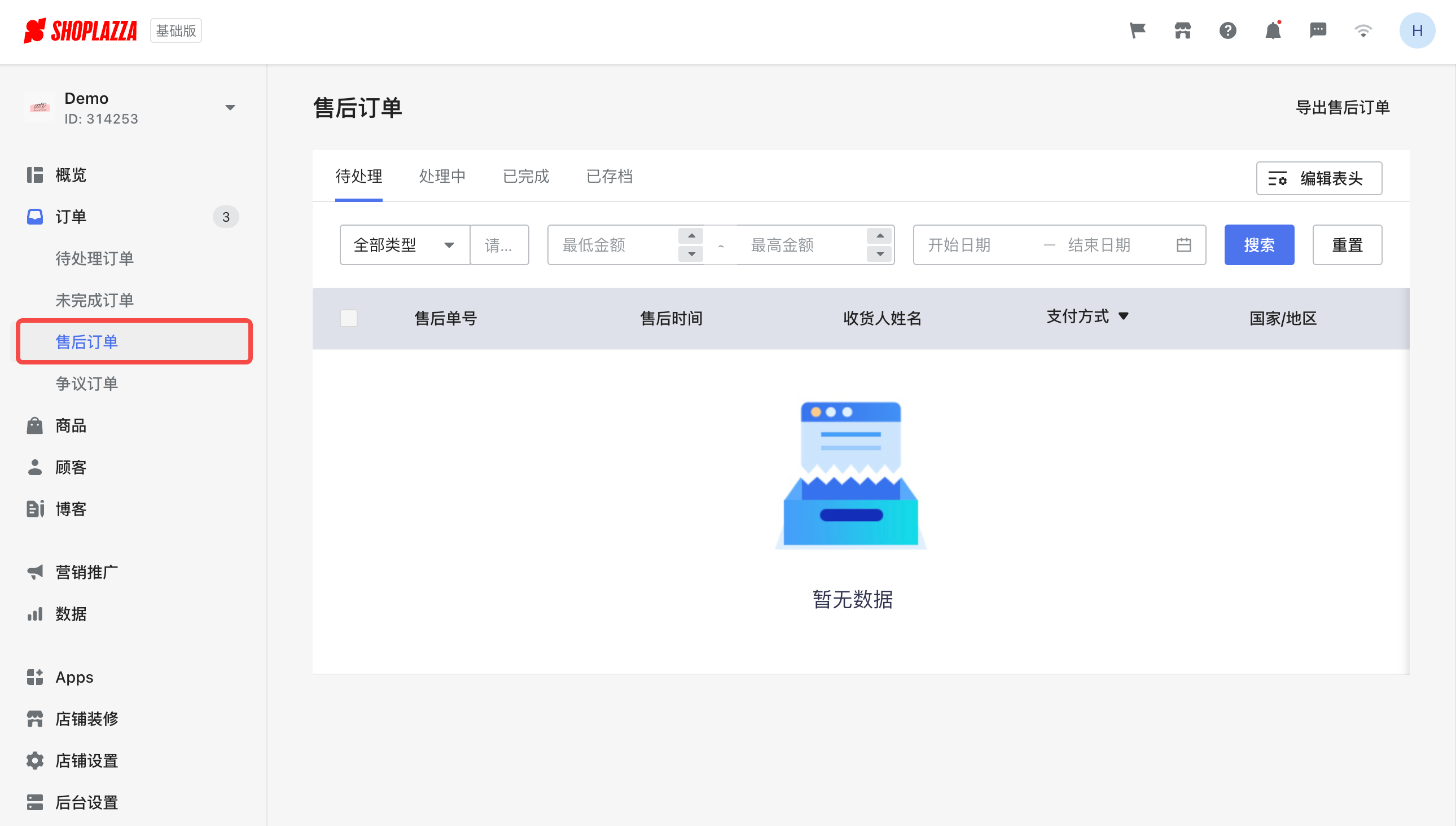1456x826 pixels.
Task: Open the Apps section icon
Action: (34, 676)
